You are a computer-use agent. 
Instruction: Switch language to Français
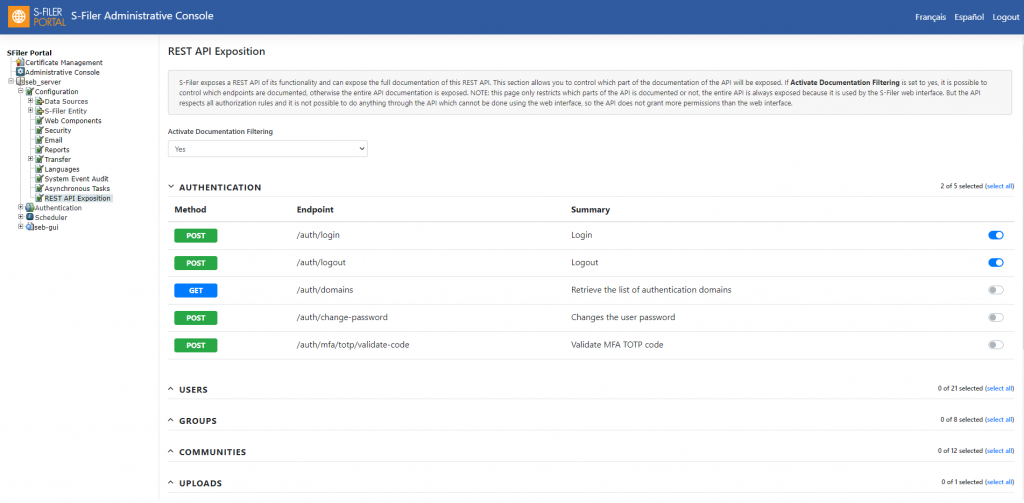pos(931,18)
